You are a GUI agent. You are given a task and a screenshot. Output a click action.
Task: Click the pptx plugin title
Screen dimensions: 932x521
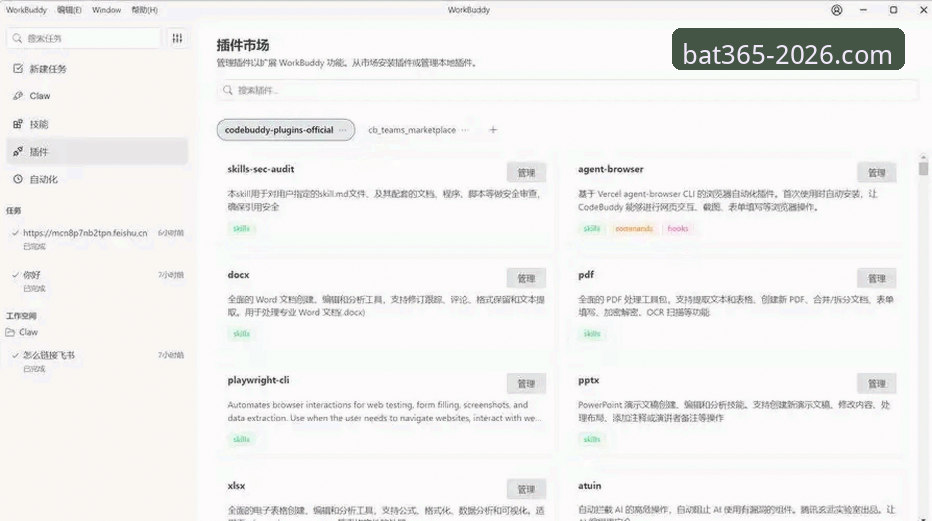coord(588,380)
